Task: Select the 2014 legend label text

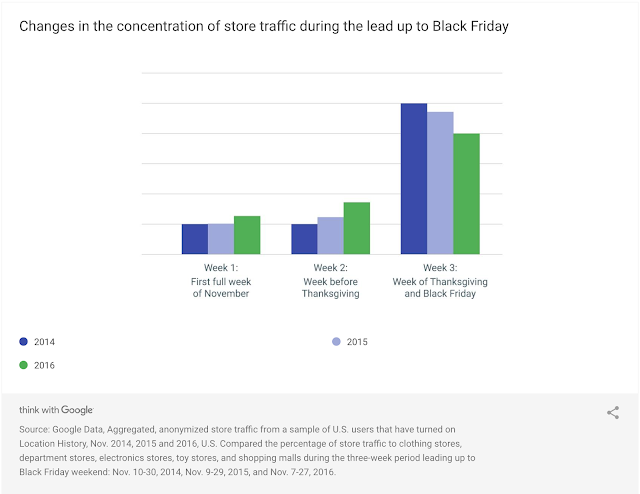Action: (x=45, y=342)
